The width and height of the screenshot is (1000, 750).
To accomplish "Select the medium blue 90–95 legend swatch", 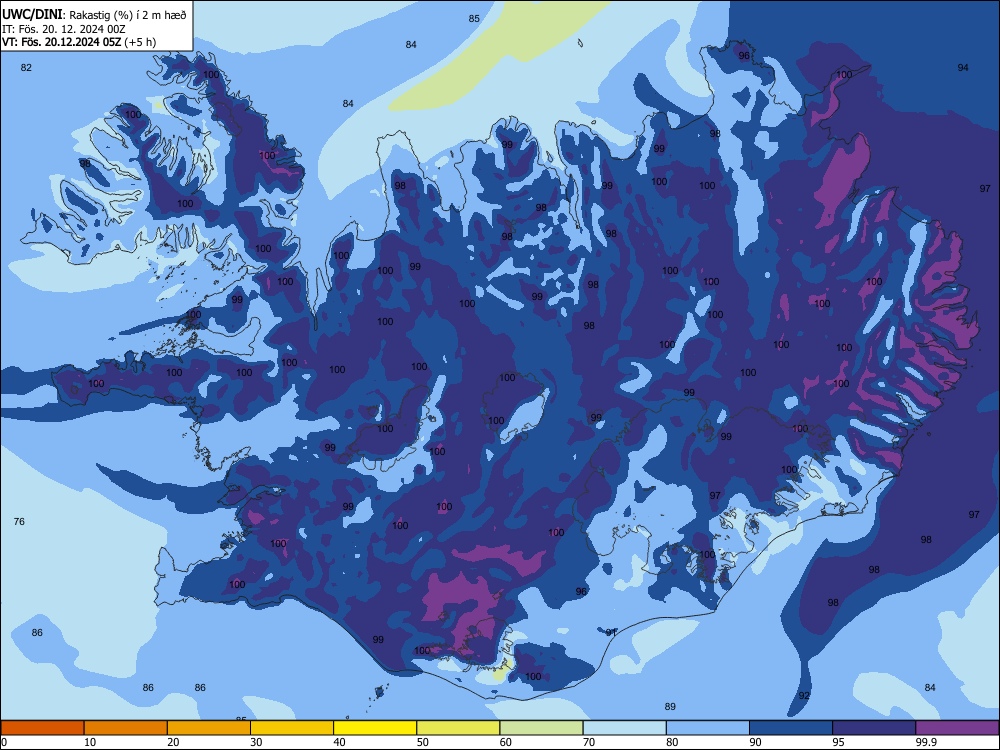I will coord(791,728).
